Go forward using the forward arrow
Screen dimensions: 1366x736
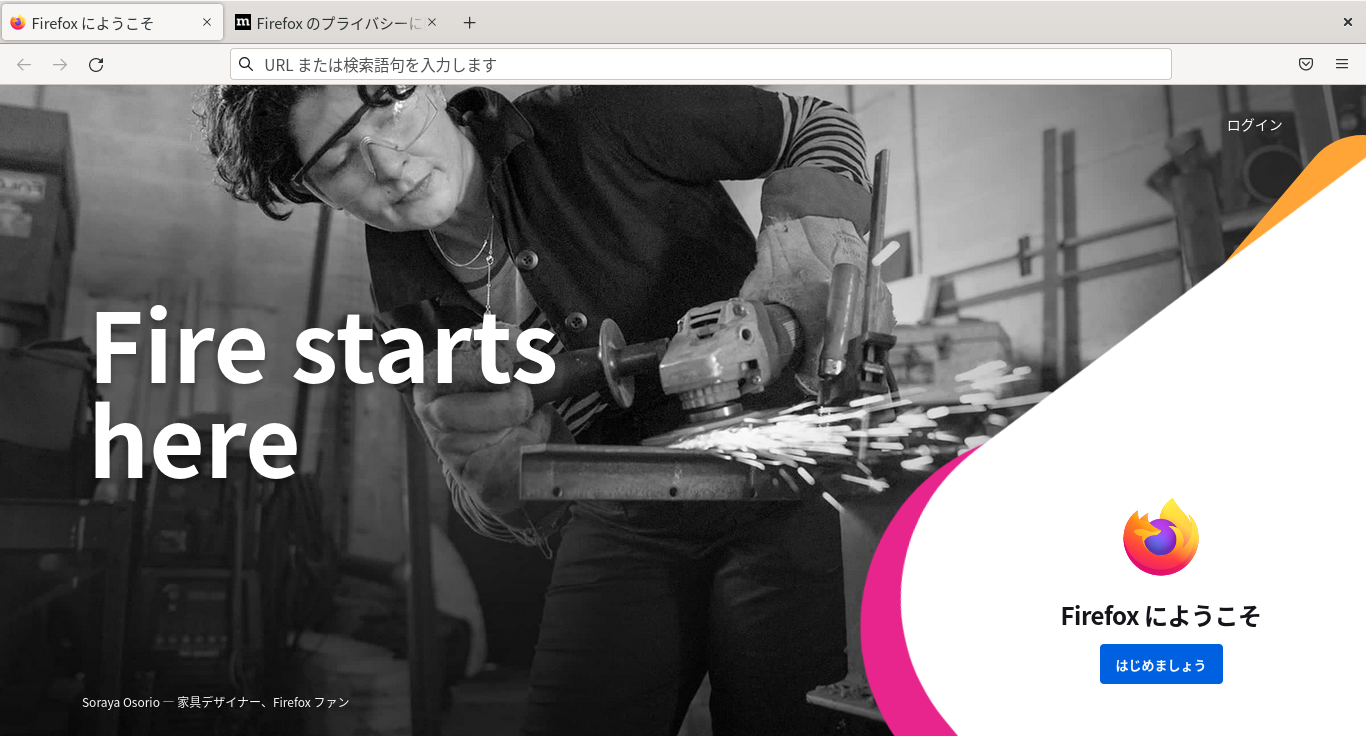pos(60,65)
